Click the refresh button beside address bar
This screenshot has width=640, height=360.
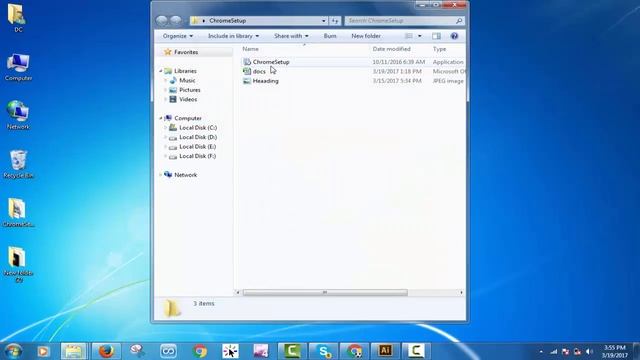point(335,21)
